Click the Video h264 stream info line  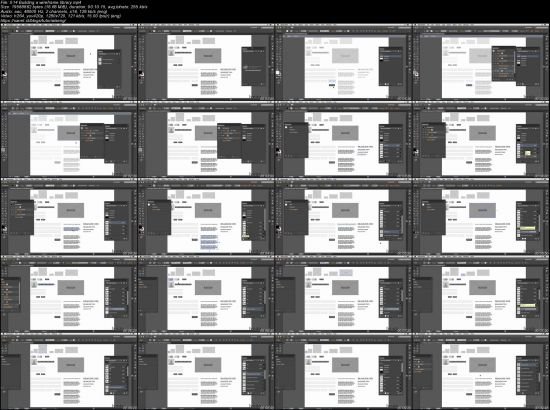point(61,16)
